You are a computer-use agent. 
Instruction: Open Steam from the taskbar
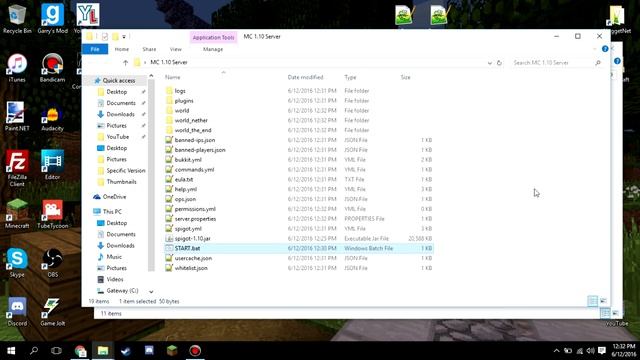click(126, 351)
